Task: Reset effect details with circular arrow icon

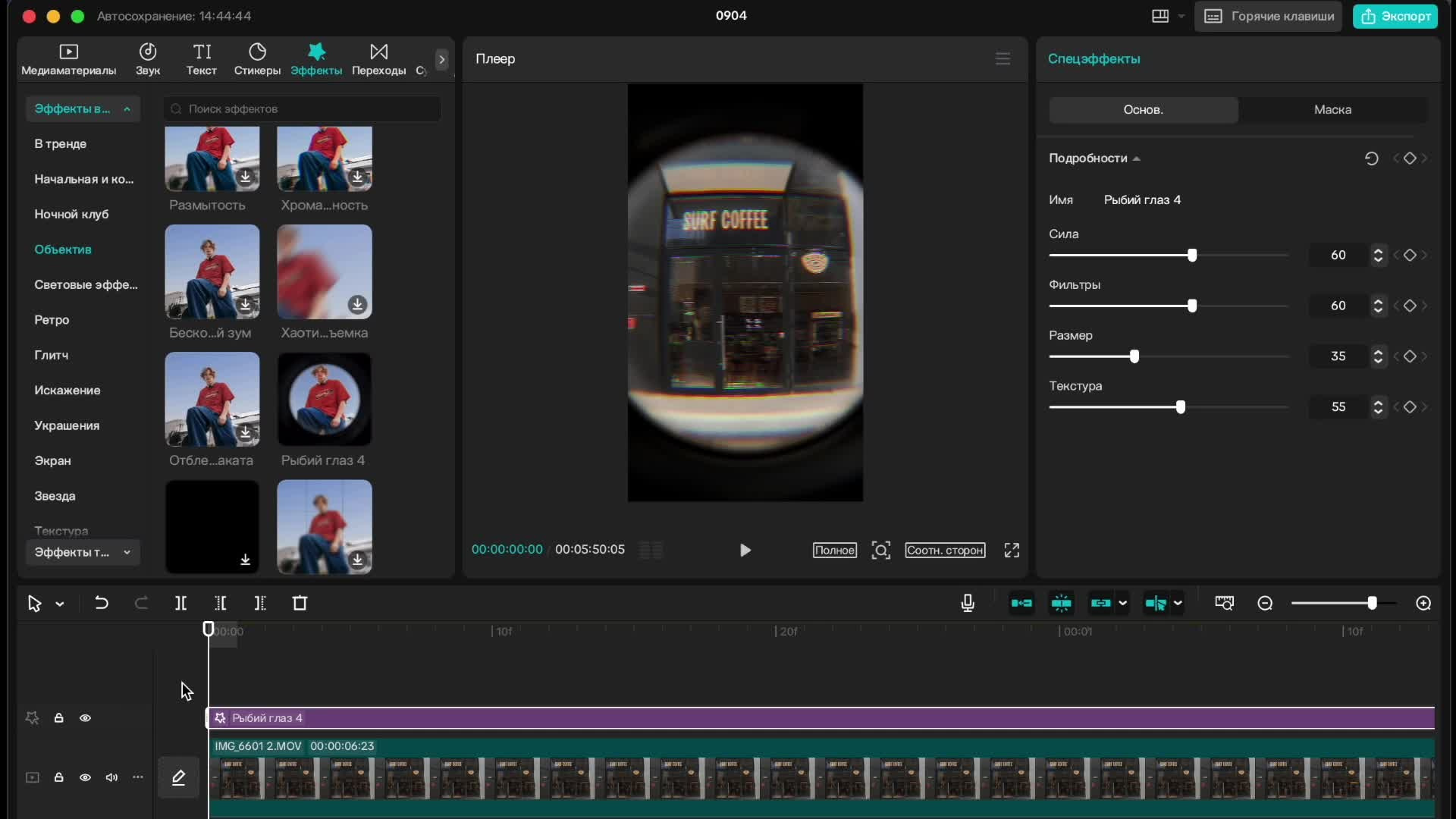Action: [x=1371, y=158]
